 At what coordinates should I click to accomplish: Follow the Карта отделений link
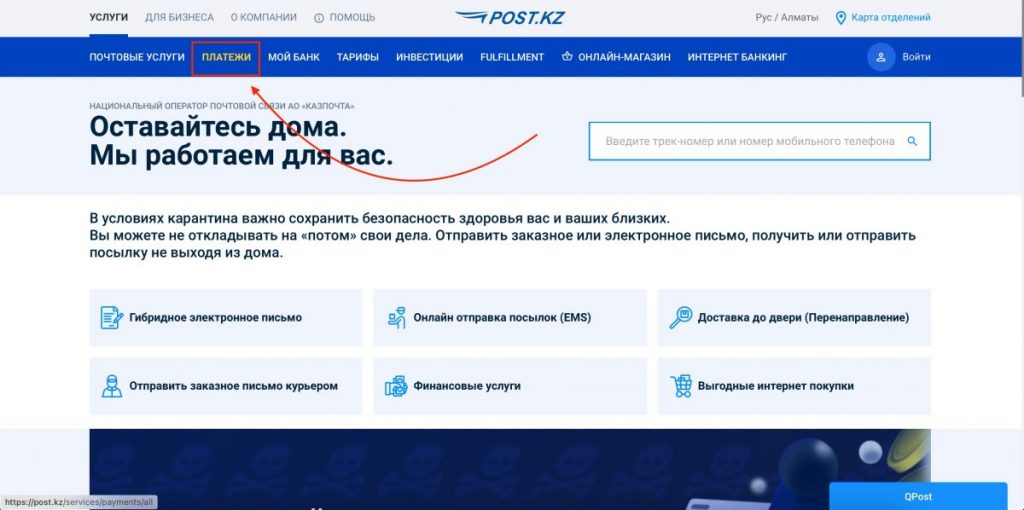[891, 18]
